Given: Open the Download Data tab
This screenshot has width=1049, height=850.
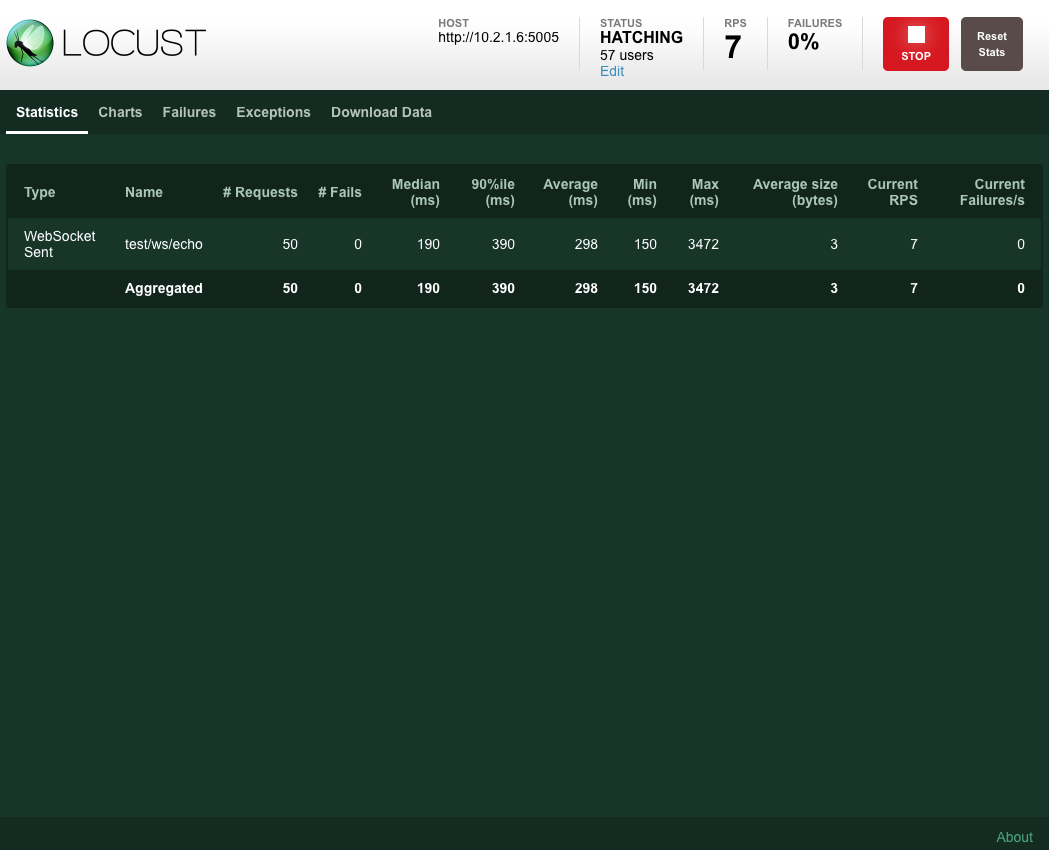Looking at the screenshot, I should click(381, 112).
